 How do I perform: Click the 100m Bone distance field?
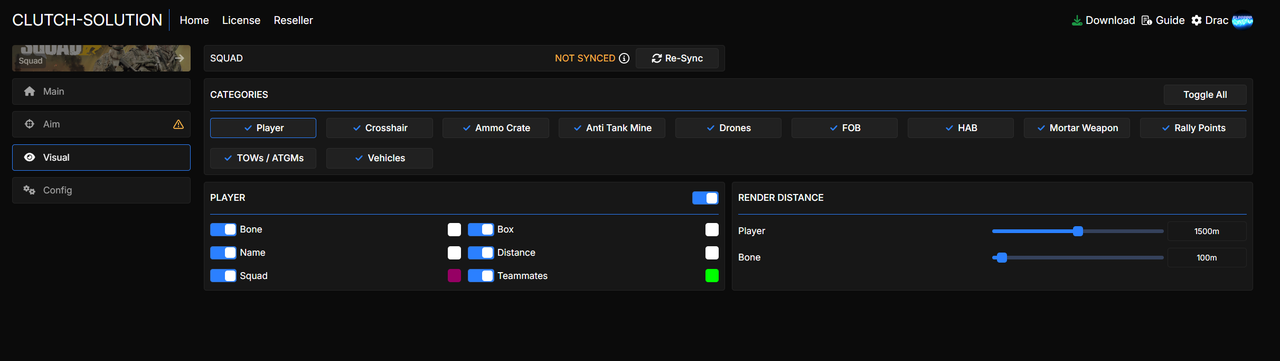click(1206, 258)
